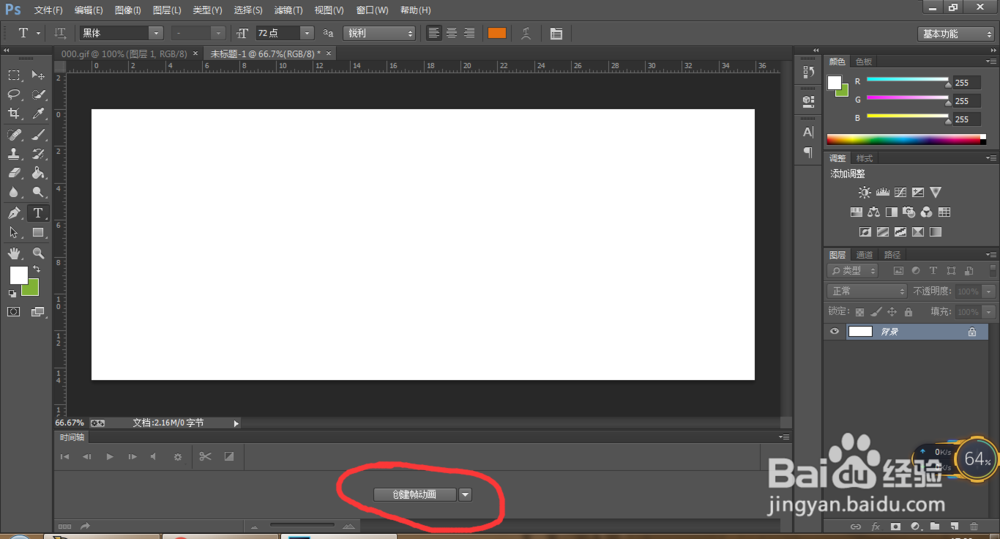The width and height of the screenshot is (1000, 539).
Task: Open the 锐利 anti-aliasing dropdown
Action: coord(379,33)
